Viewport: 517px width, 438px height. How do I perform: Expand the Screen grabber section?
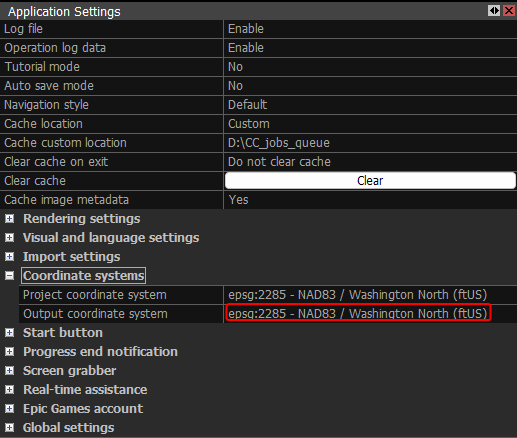tap(9, 371)
